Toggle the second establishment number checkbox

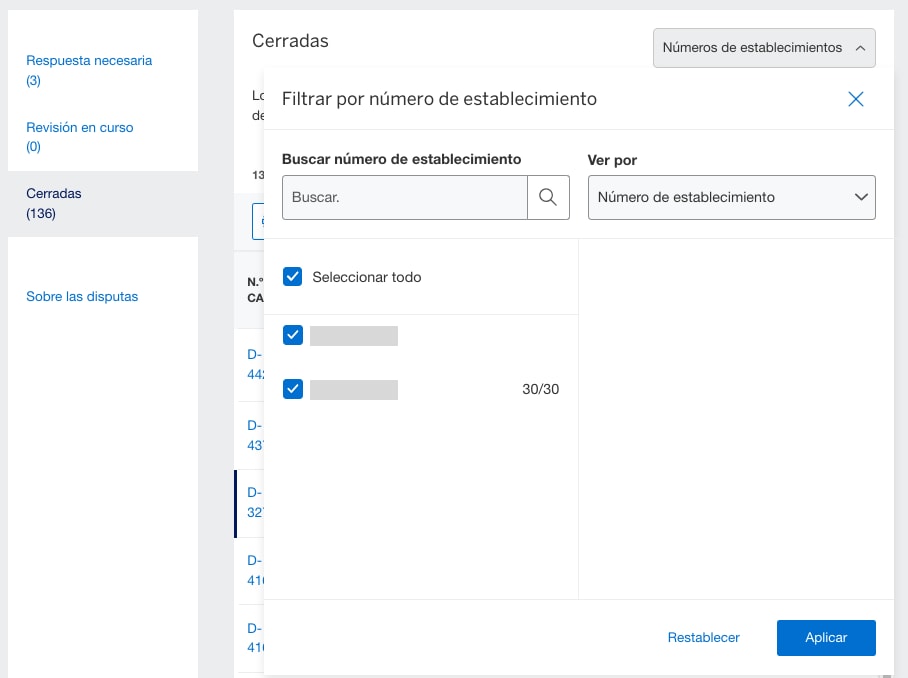[x=293, y=389]
